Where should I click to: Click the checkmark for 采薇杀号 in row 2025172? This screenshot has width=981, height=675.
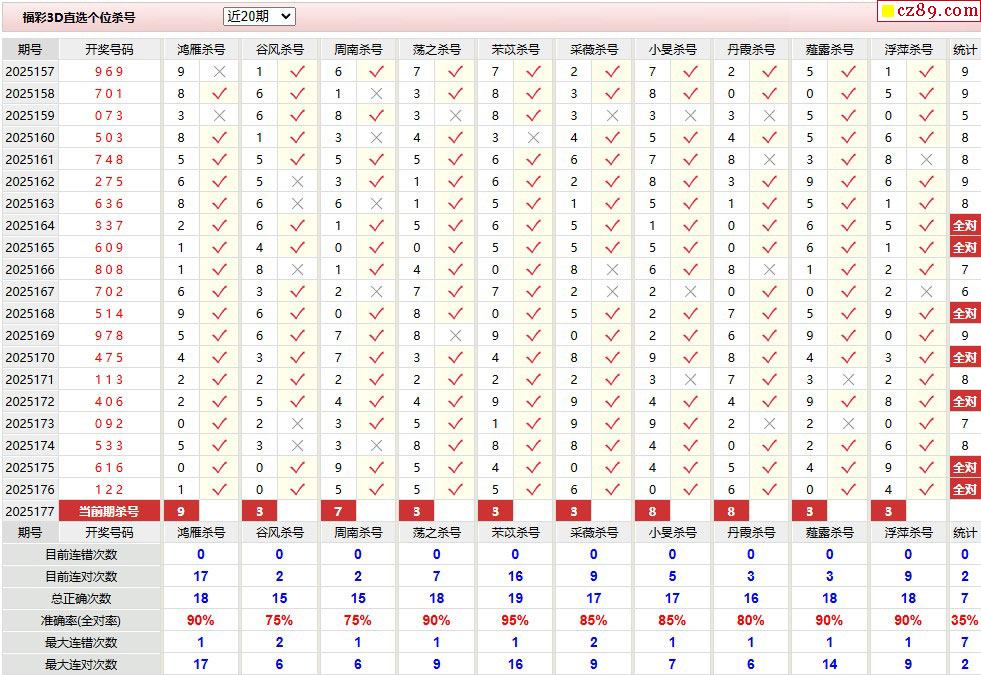(x=612, y=402)
